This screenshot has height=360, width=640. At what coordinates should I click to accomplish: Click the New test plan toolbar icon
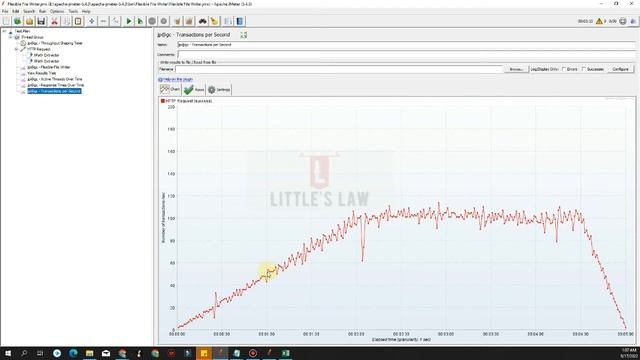6,21
